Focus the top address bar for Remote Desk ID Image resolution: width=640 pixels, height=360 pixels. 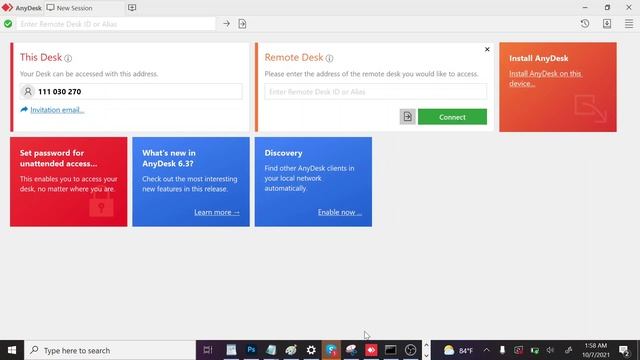(115, 24)
